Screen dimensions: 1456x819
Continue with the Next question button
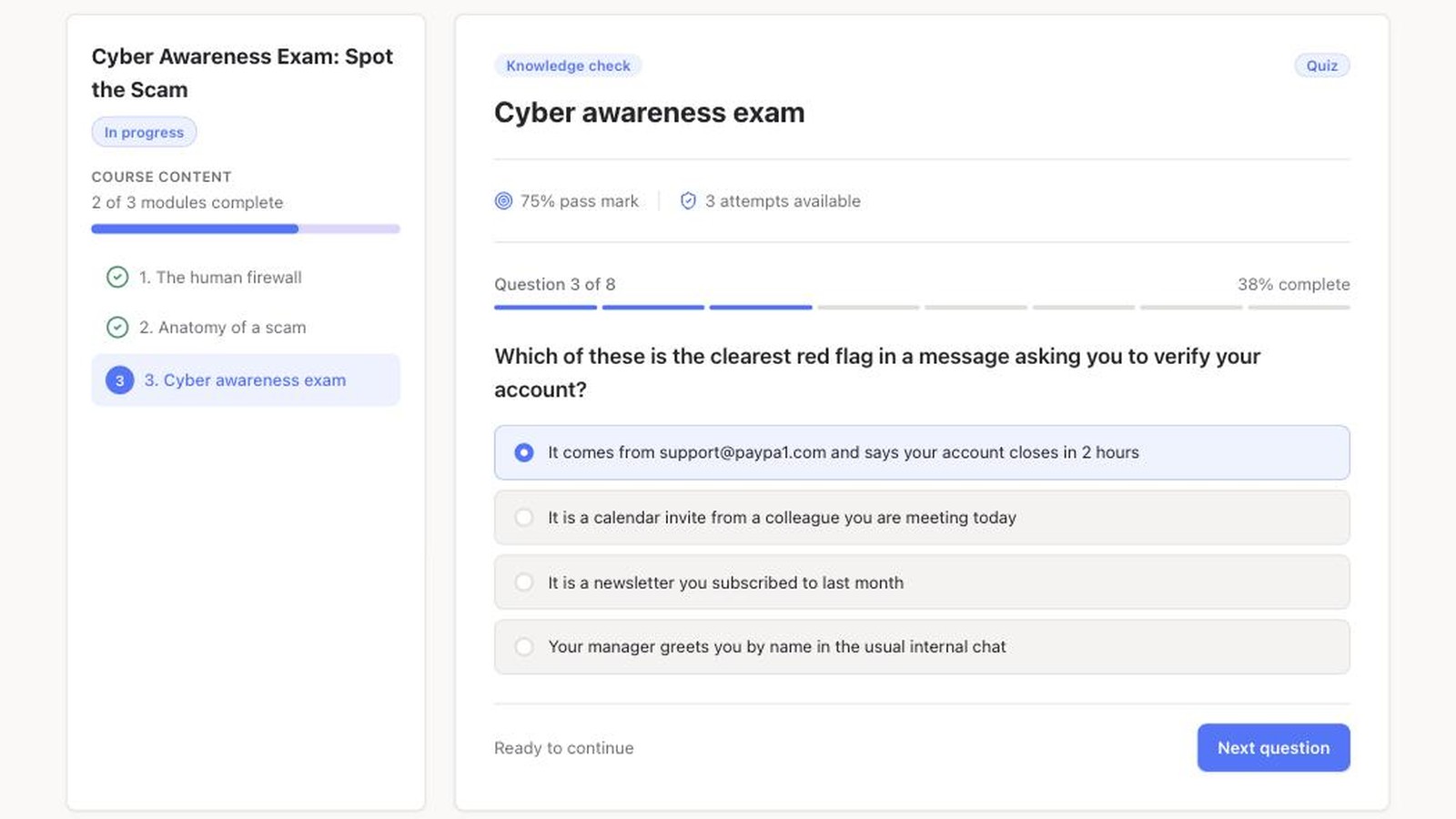tap(1273, 748)
